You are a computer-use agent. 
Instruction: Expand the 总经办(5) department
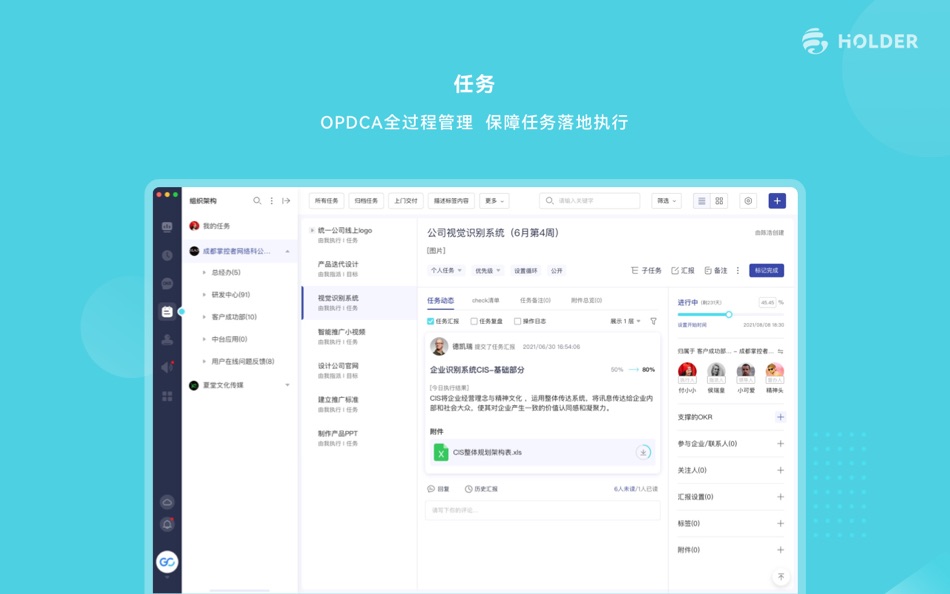[204, 273]
